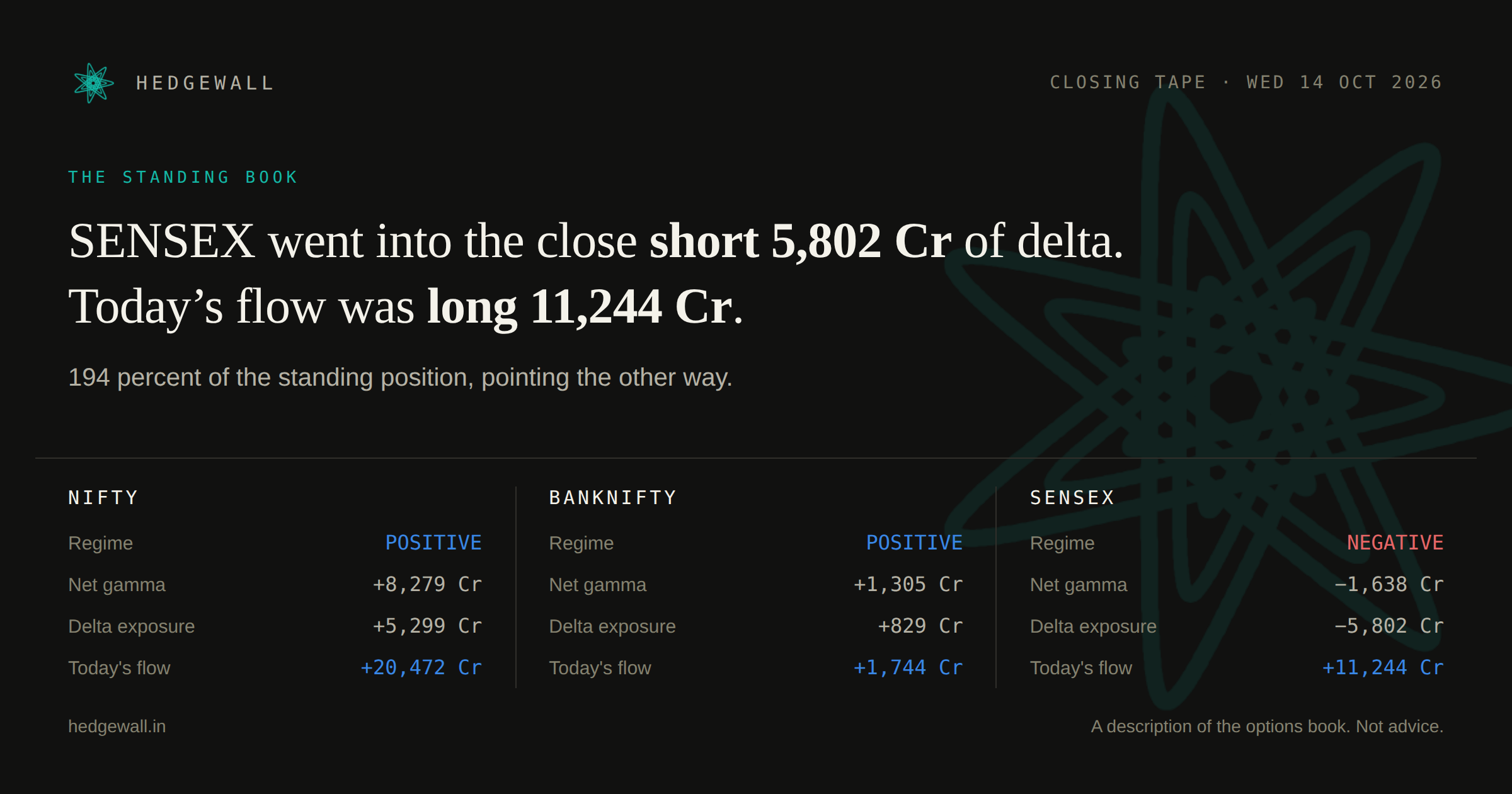The image size is (1512, 794).
Task: Click SENSEX today's flow +11,244 Cr
Action: click(1382, 667)
